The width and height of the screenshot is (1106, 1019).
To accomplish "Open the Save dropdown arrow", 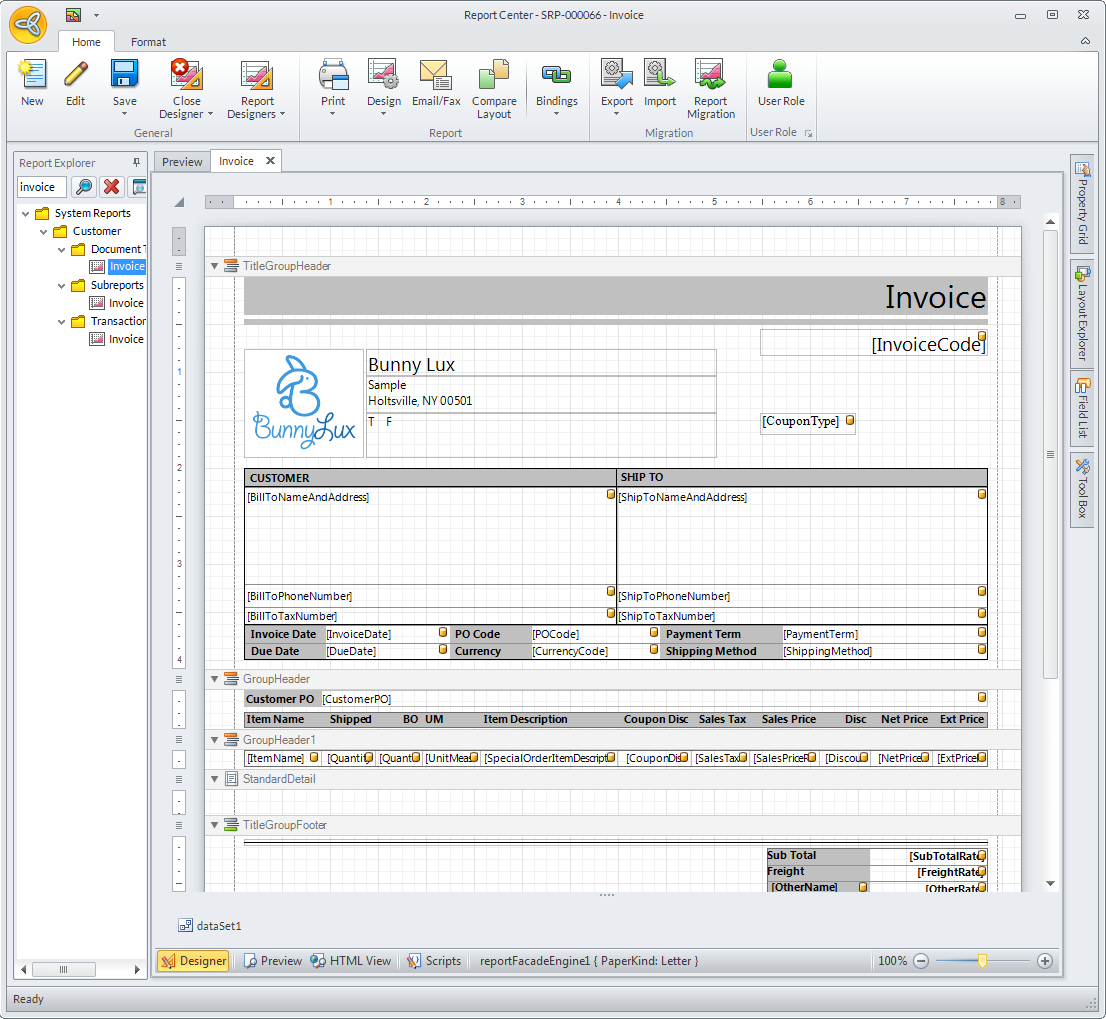I will [x=124, y=114].
